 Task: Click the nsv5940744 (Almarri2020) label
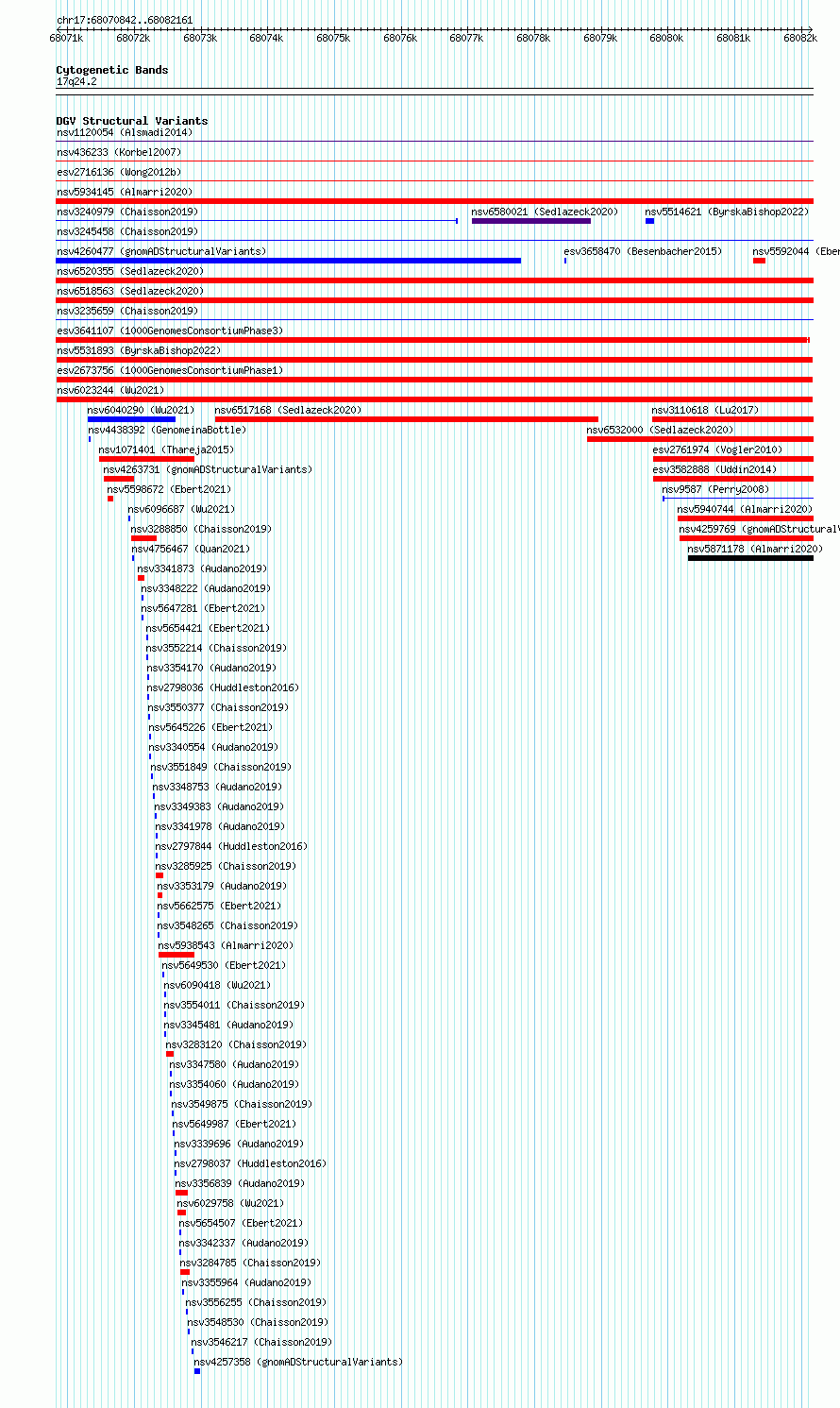pyautogui.click(x=746, y=509)
